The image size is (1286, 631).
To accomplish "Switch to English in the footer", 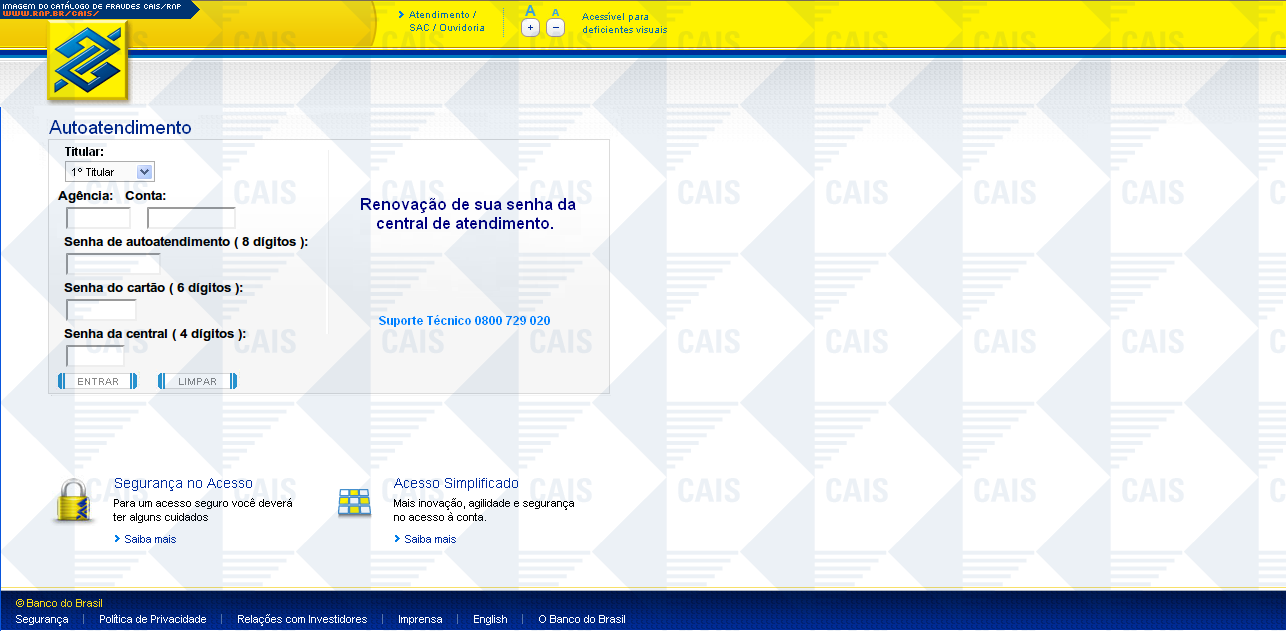I will point(490,619).
